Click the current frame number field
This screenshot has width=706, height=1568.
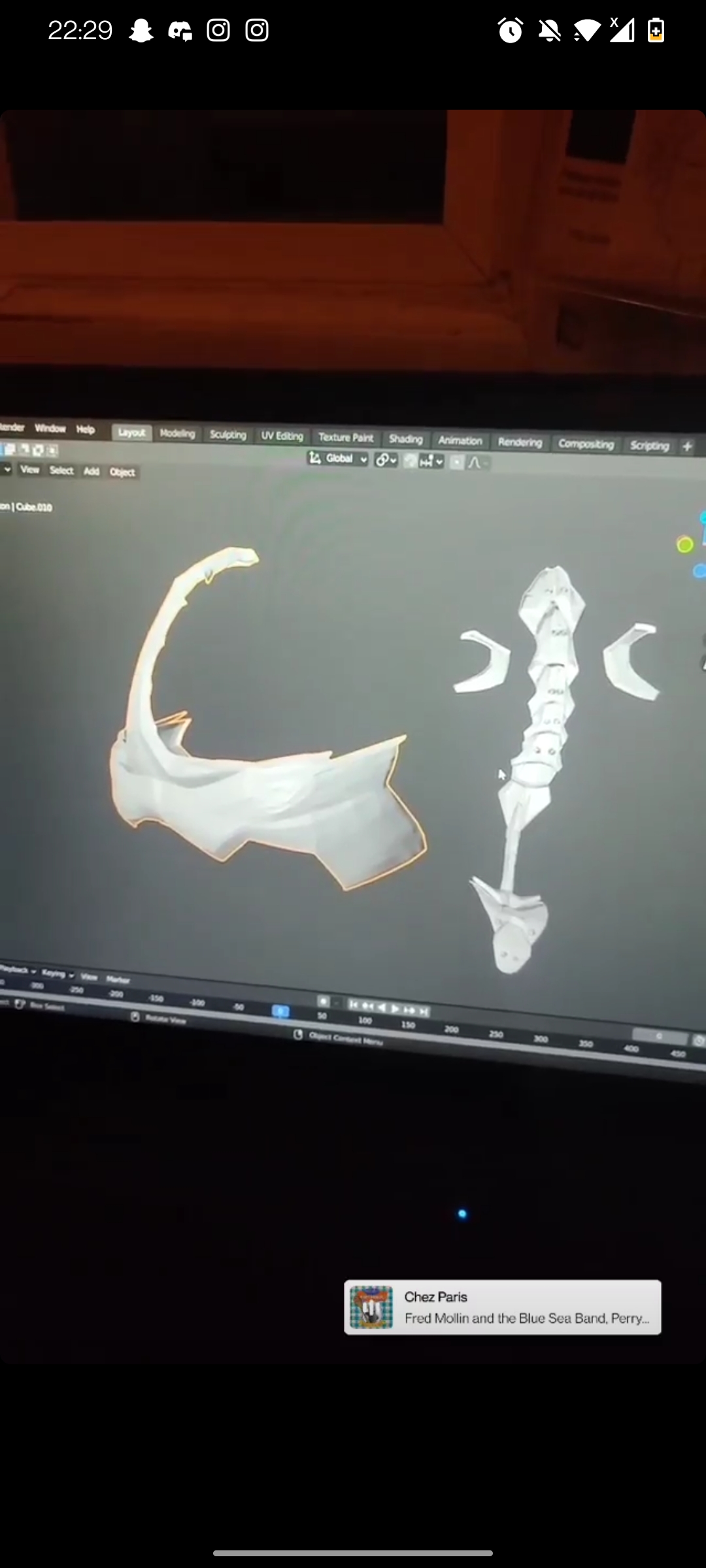(659, 1036)
